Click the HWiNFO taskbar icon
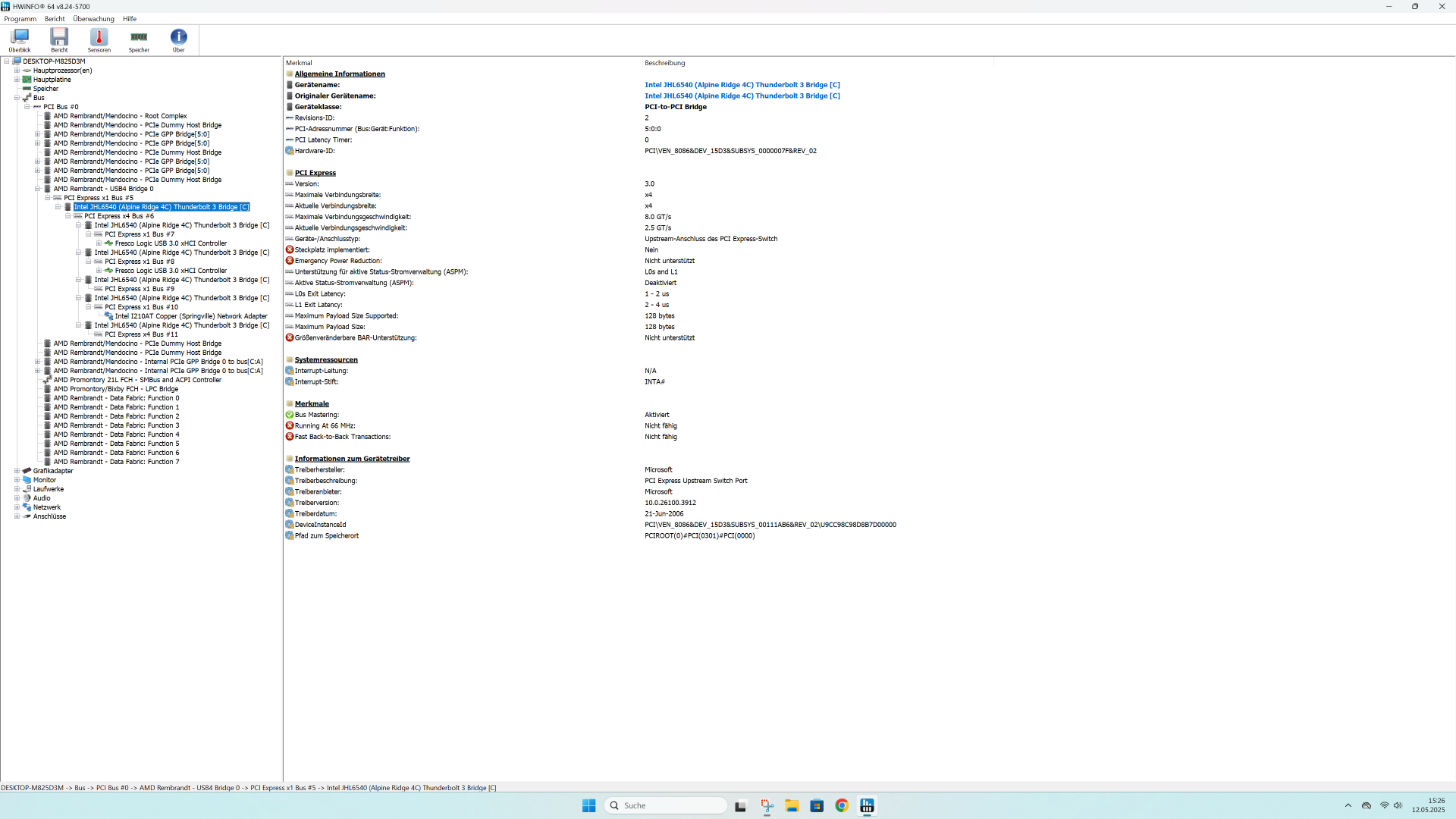 pyautogui.click(x=867, y=805)
